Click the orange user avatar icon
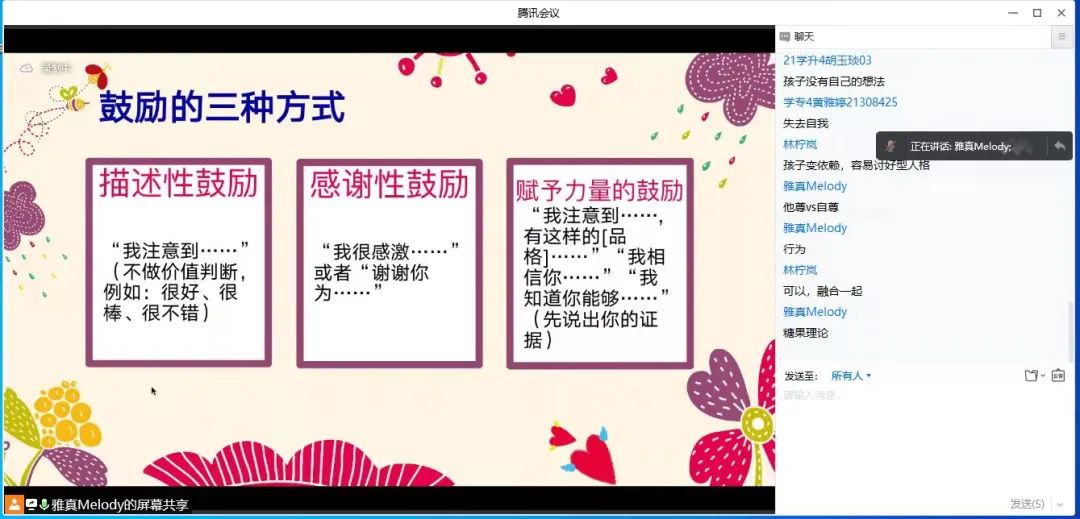This screenshot has width=1080, height=519. (x=14, y=504)
